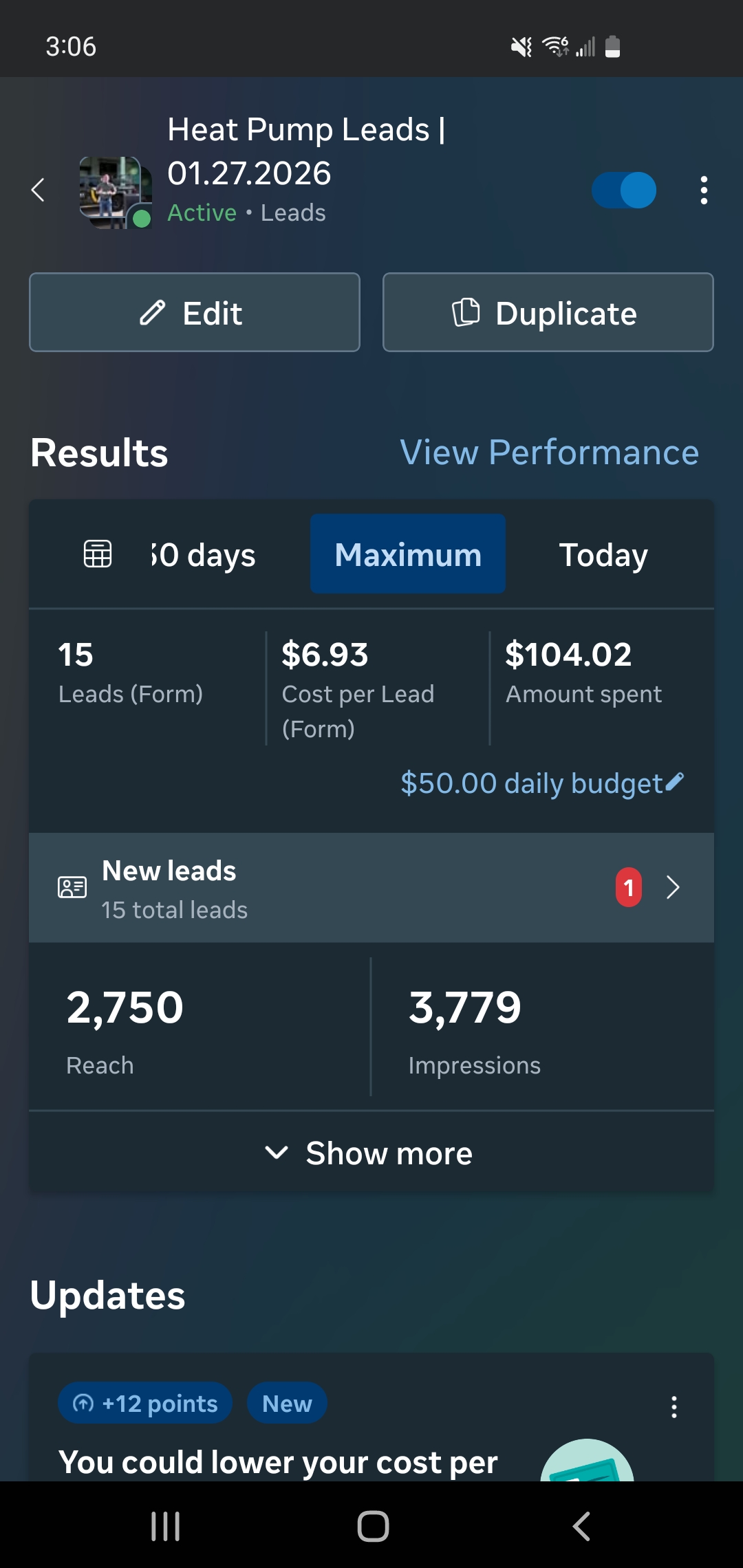
Task: Select the Maximum time range tab
Action: (x=407, y=554)
